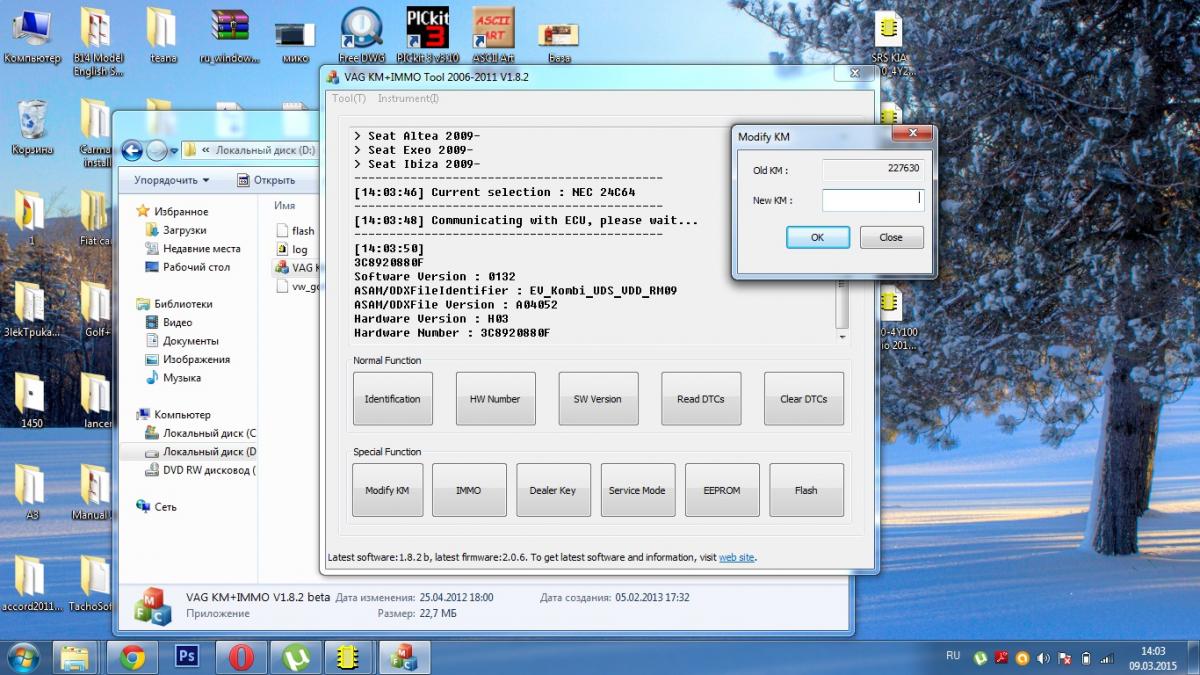Image resolution: width=1200 pixels, height=675 pixels.
Task: Open the Instrument(I) menu
Action: 408,98
